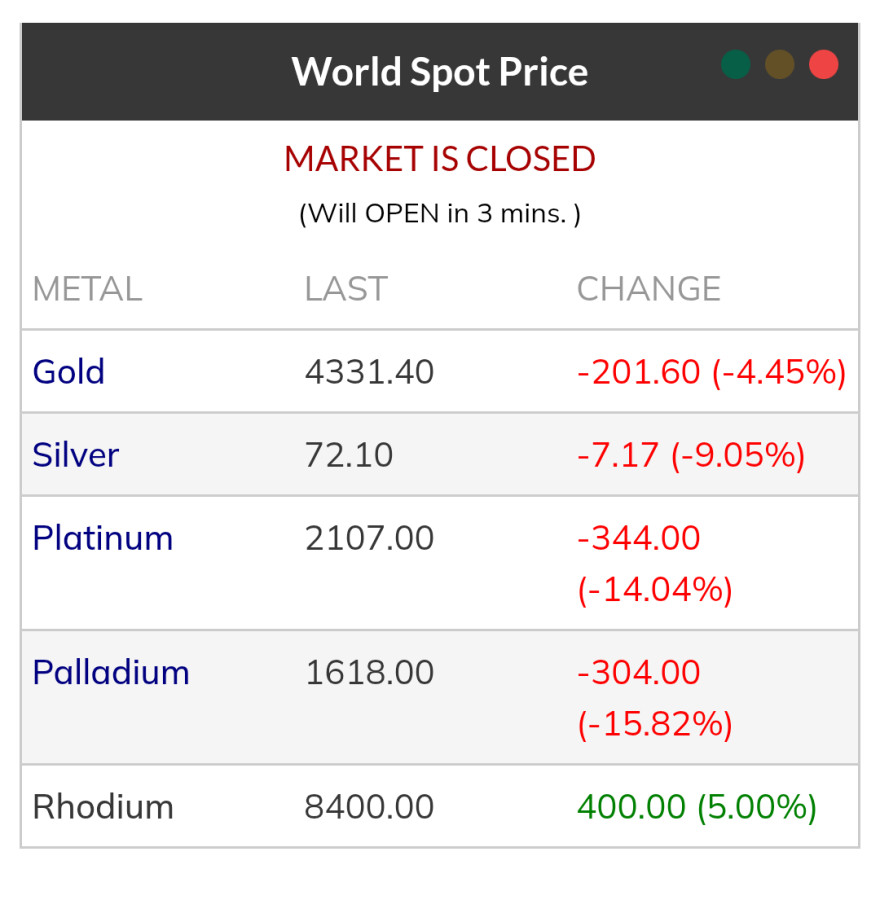This screenshot has width=880, height=900.
Task: Click the MARKET IS CLOSED notice
Action: point(440,159)
